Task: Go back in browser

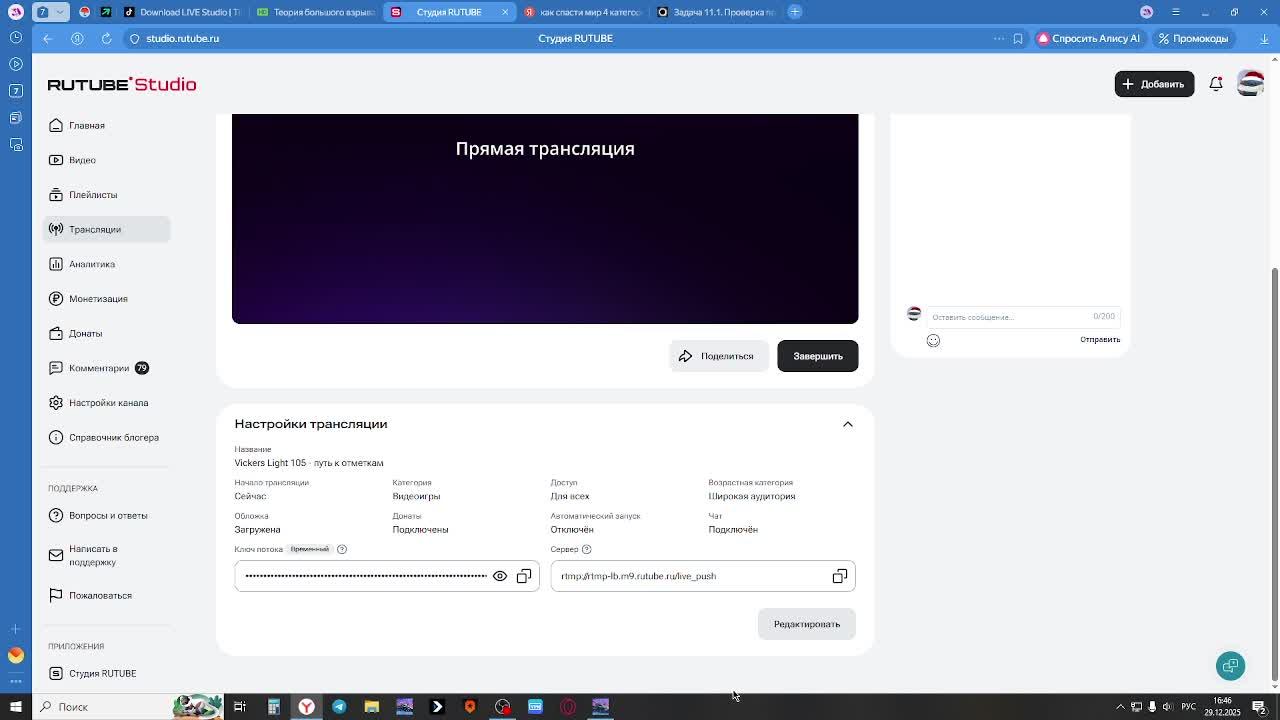Action: [47, 38]
